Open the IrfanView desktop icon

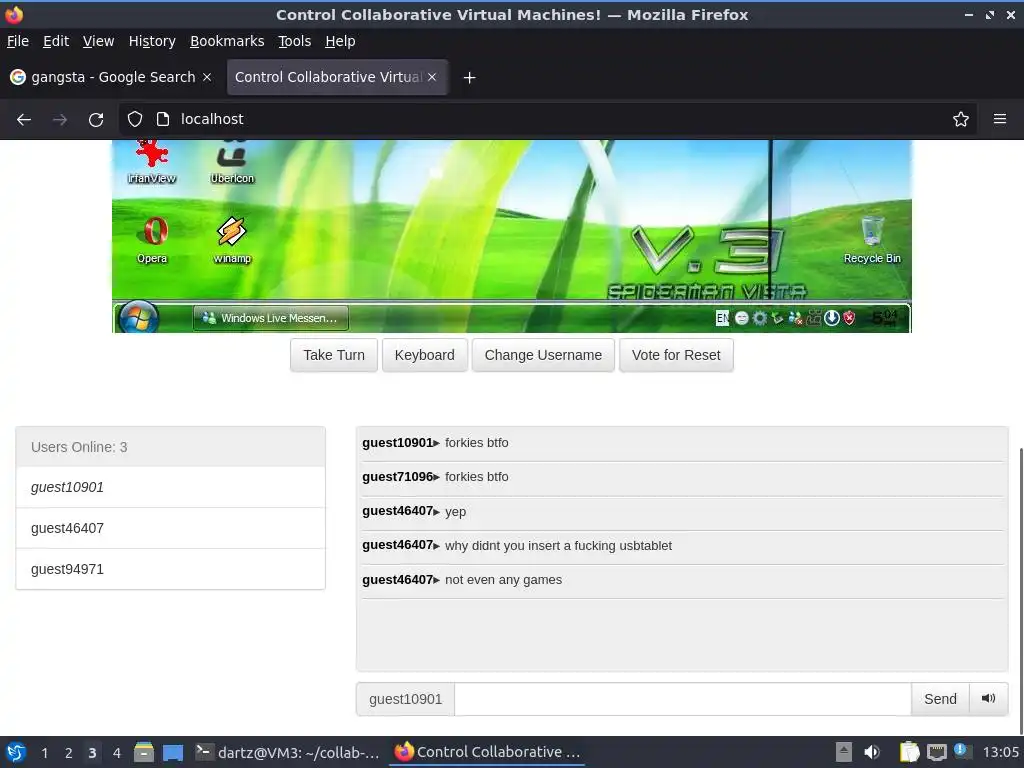tap(152, 162)
